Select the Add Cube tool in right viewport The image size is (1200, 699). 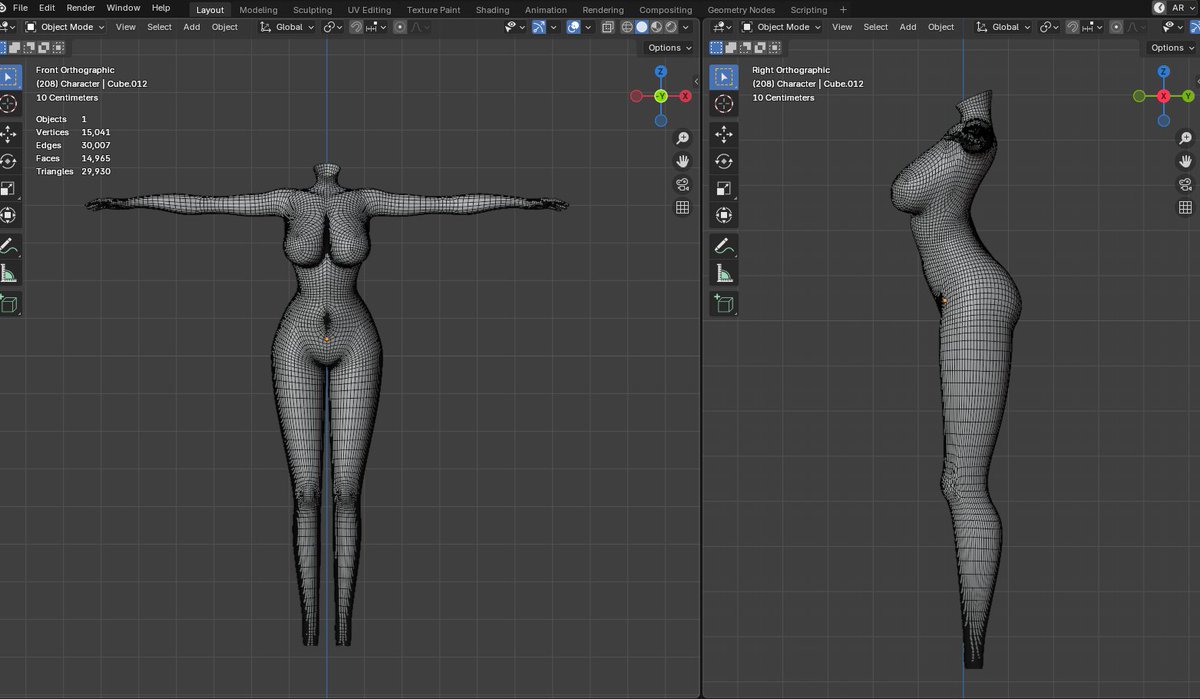point(724,304)
